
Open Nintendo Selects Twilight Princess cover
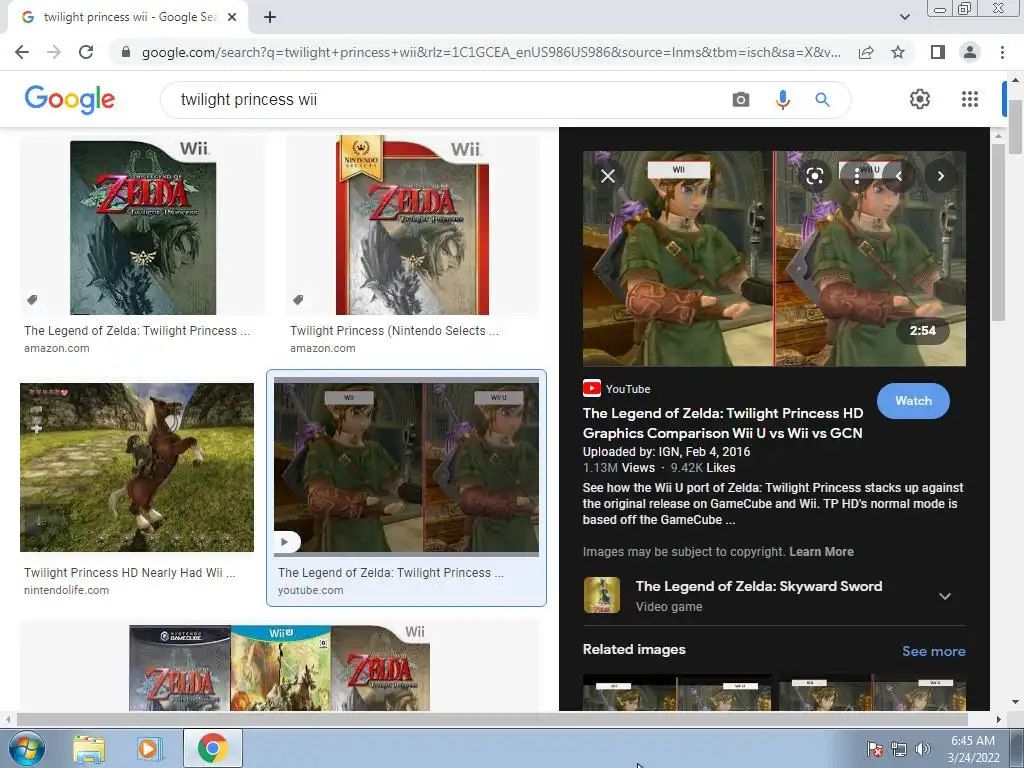coord(412,225)
